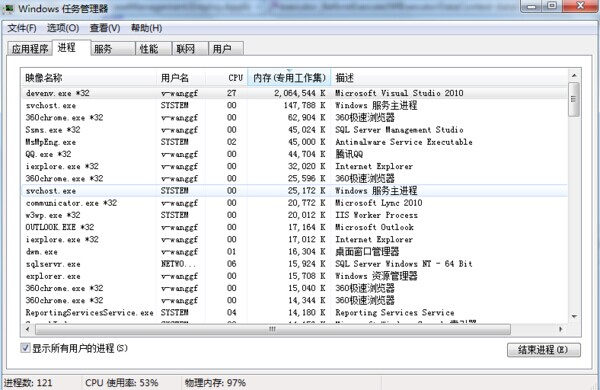Select communicator.exe *32 process
Viewport: 600px width, 390px height.
(x=295, y=203)
